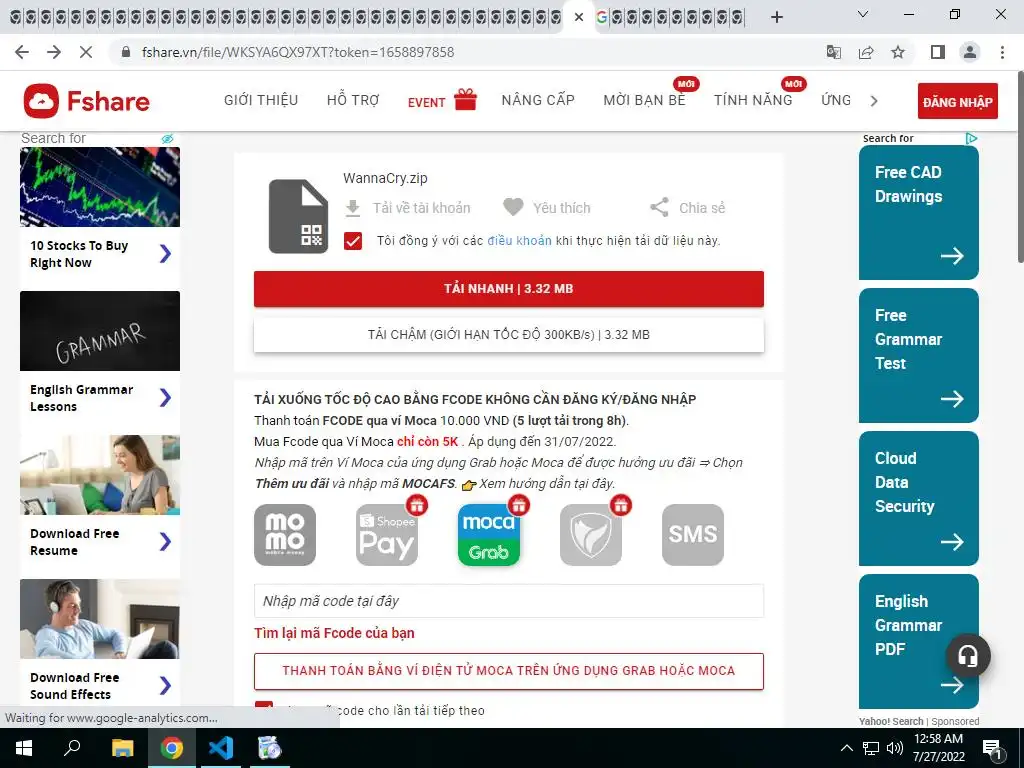Click the download-to-account arrow icon

(353, 208)
